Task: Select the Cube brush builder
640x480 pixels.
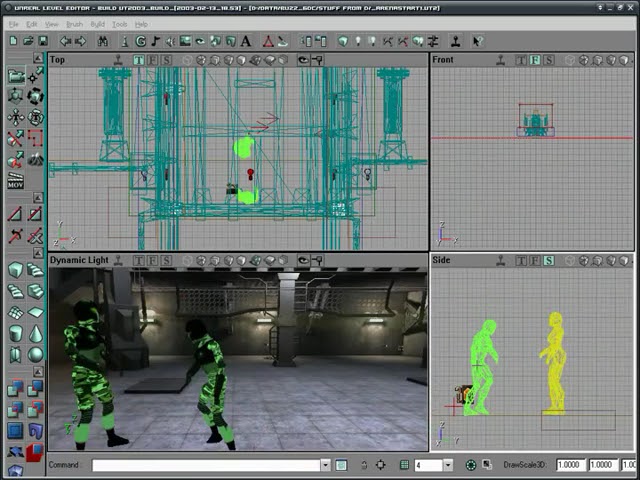Action: tap(16, 270)
